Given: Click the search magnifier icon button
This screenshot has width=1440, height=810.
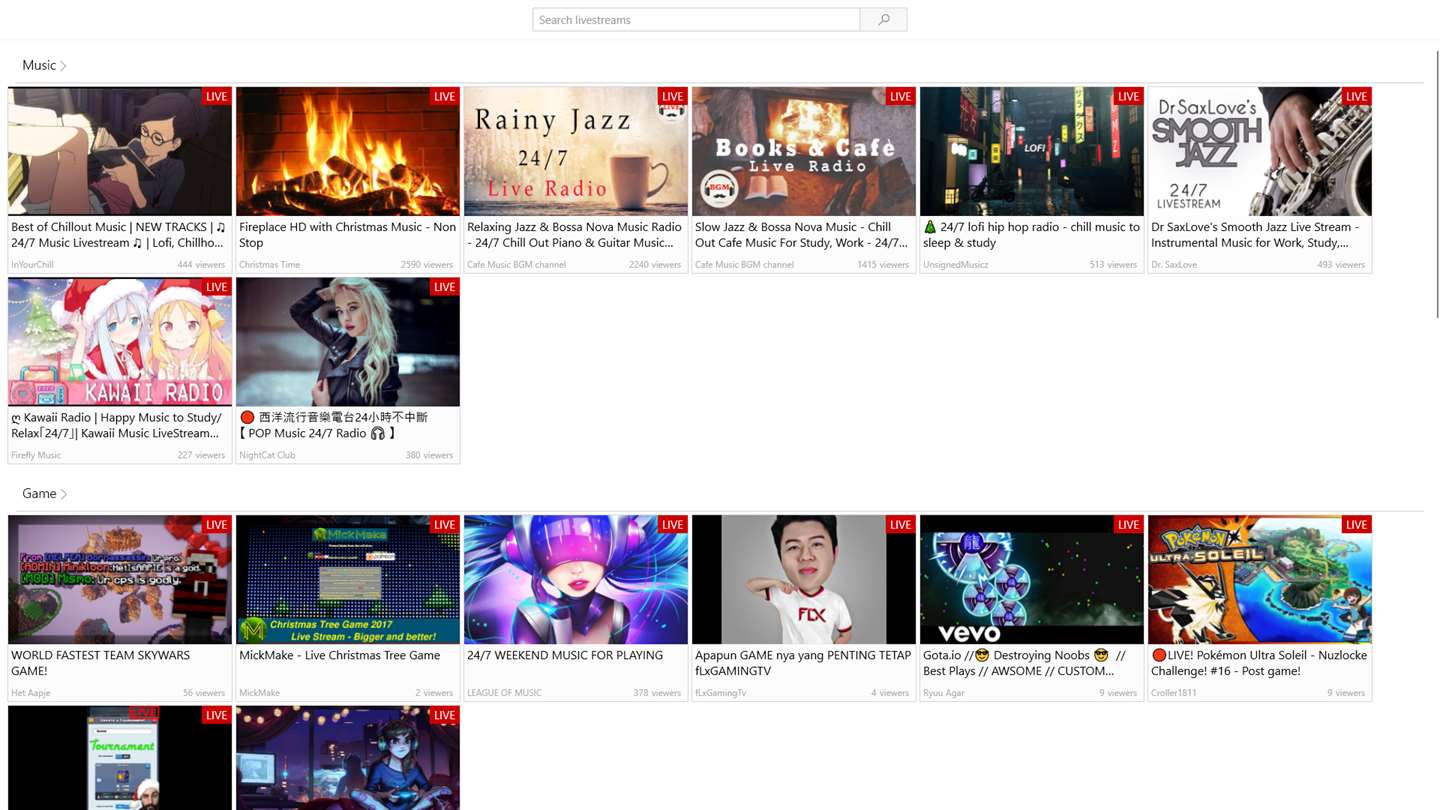Looking at the screenshot, I should pyautogui.click(x=883, y=20).
